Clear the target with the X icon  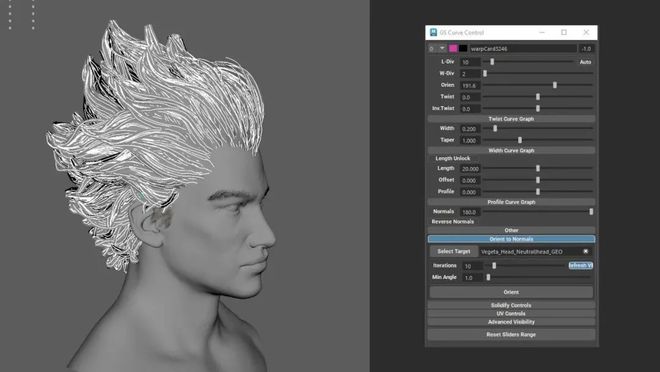point(585,251)
